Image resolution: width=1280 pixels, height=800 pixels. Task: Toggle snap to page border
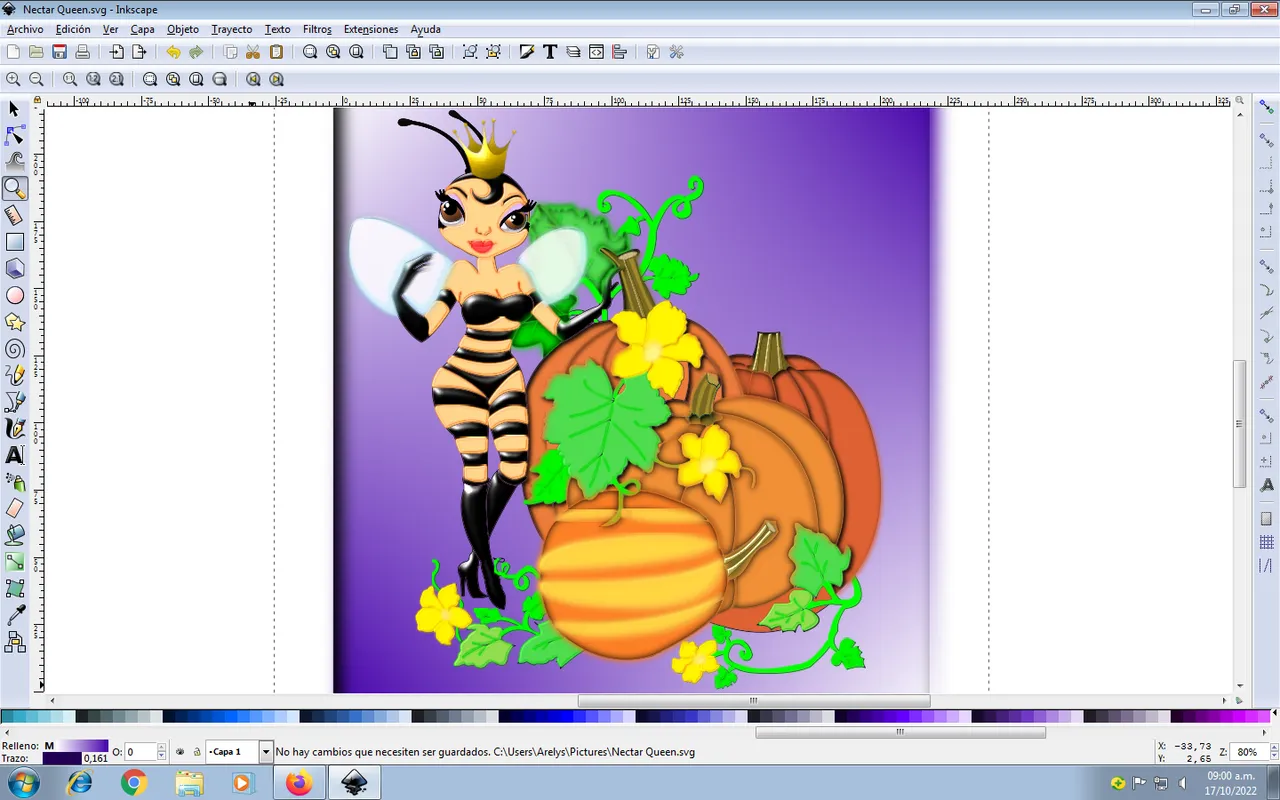pyautogui.click(x=1267, y=519)
